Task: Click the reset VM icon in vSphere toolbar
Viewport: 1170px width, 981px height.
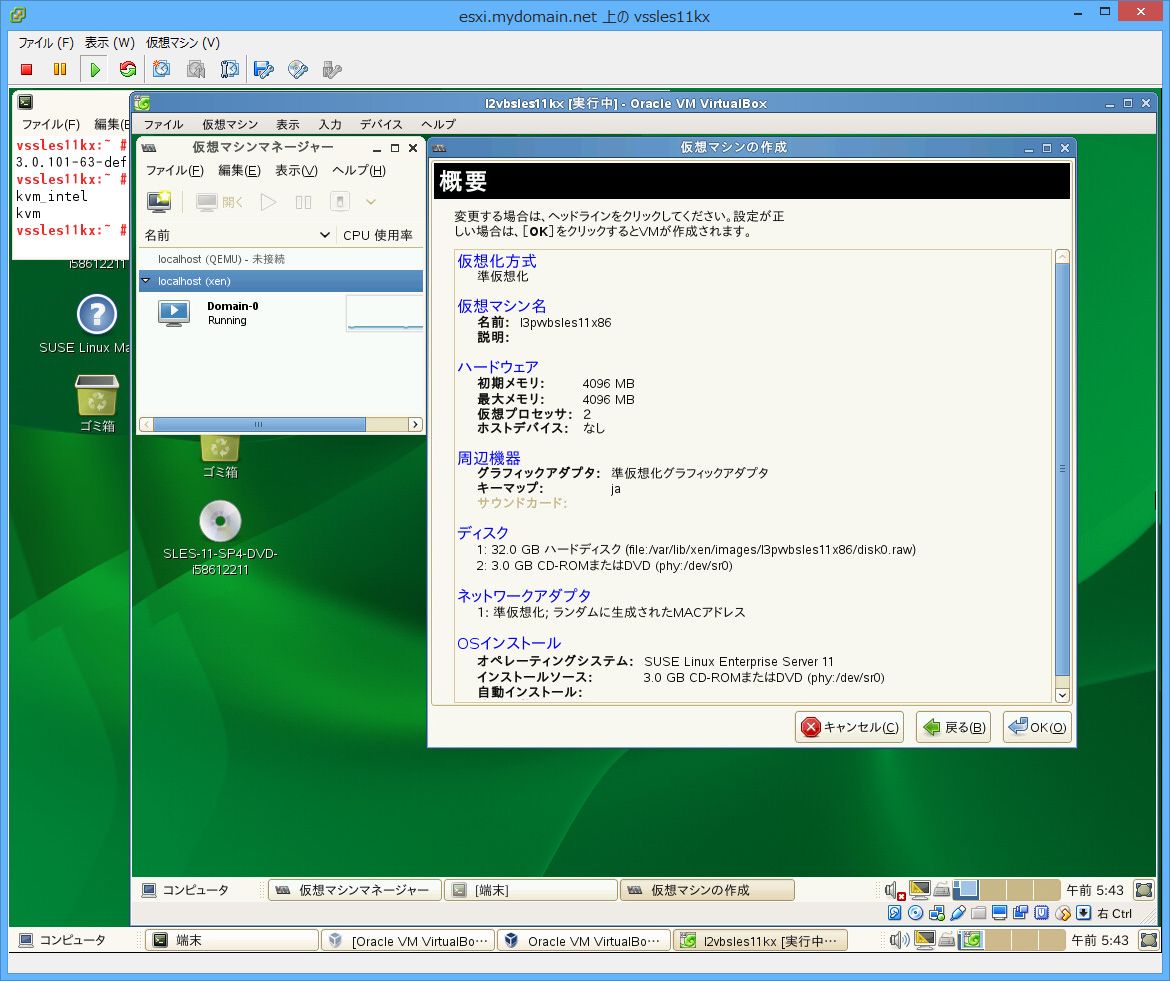Action: tap(128, 69)
